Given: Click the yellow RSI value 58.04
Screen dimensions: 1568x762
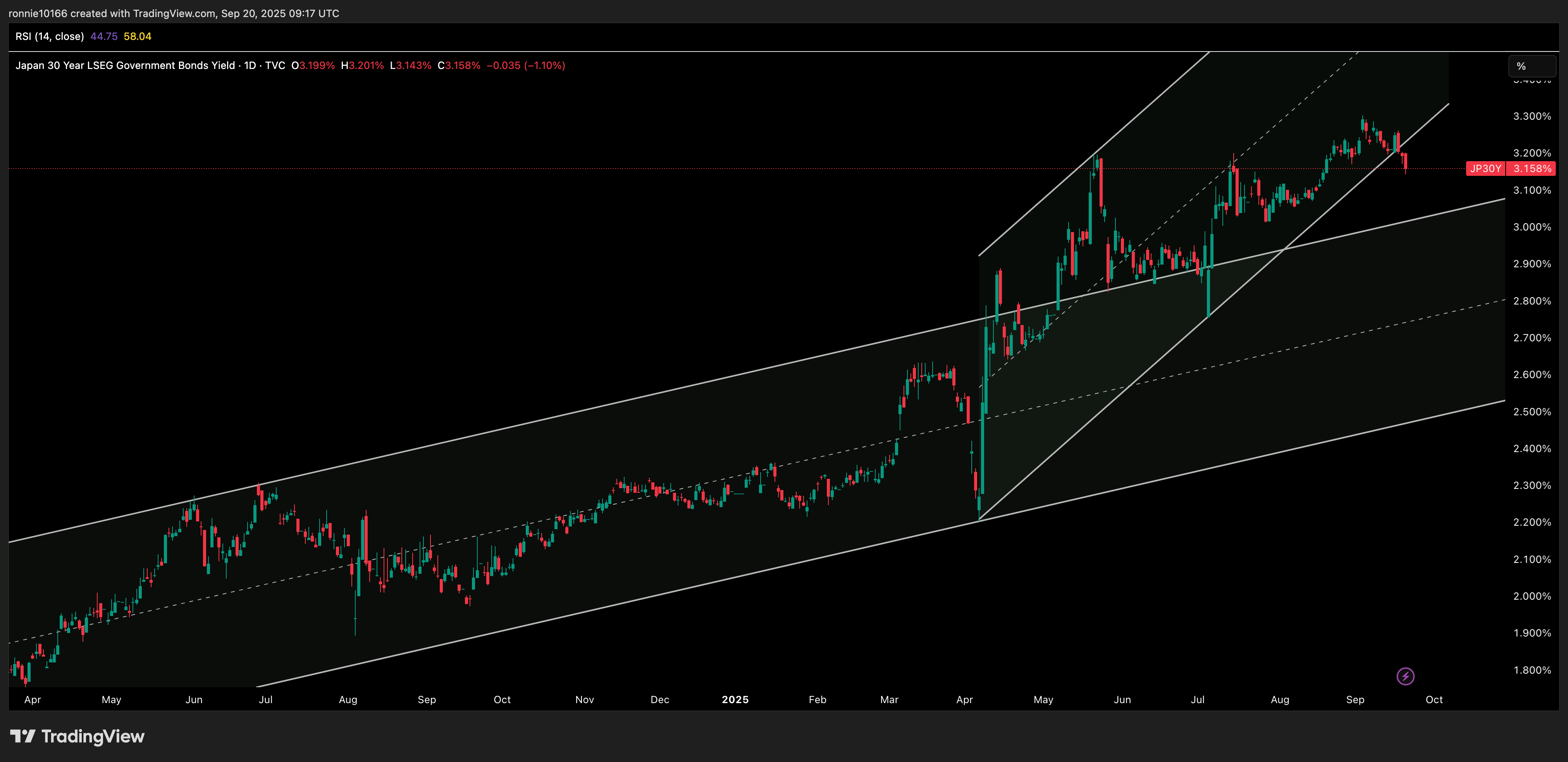Looking at the screenshot, I should 137,36.
